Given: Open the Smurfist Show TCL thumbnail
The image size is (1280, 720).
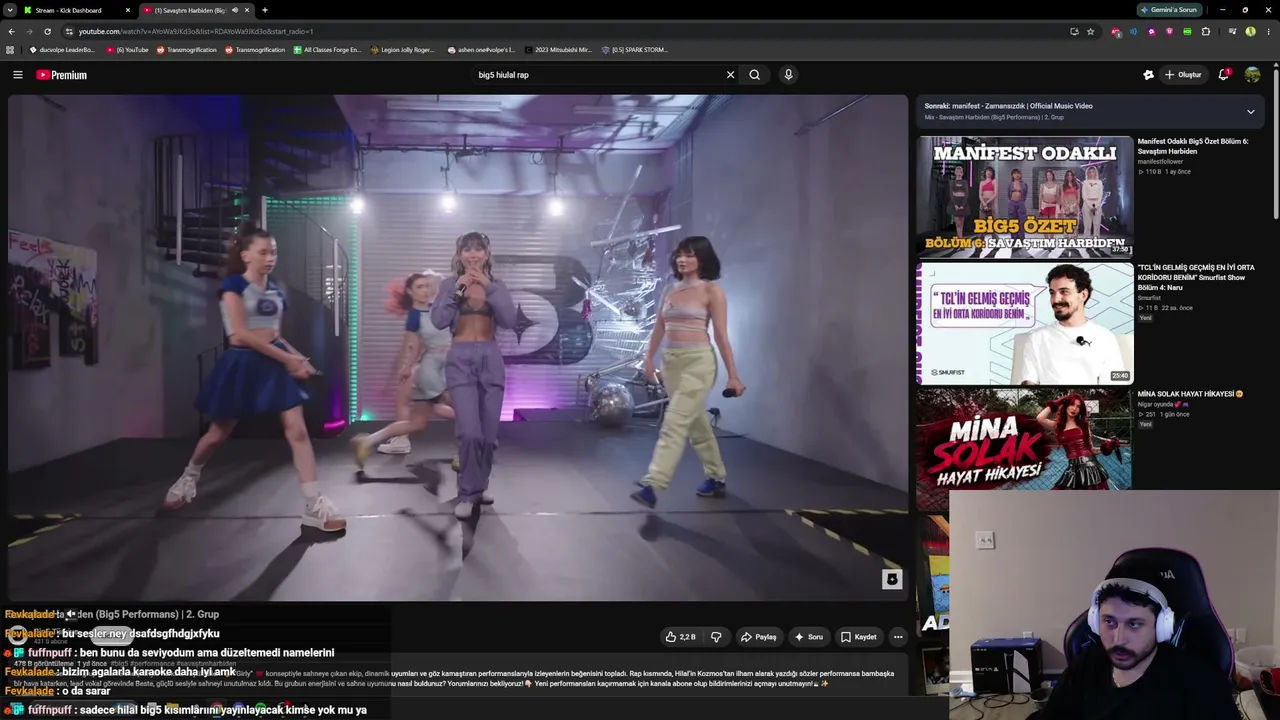Looking at the screenshot, I should (x=1025, y=323).
